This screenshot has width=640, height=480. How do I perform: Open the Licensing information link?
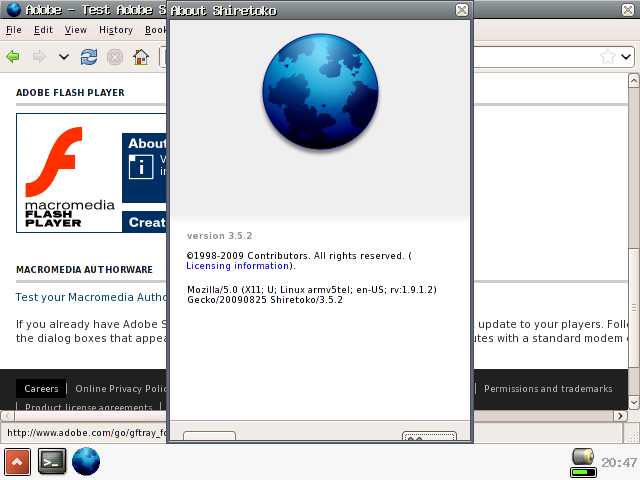tap(237, 266)
